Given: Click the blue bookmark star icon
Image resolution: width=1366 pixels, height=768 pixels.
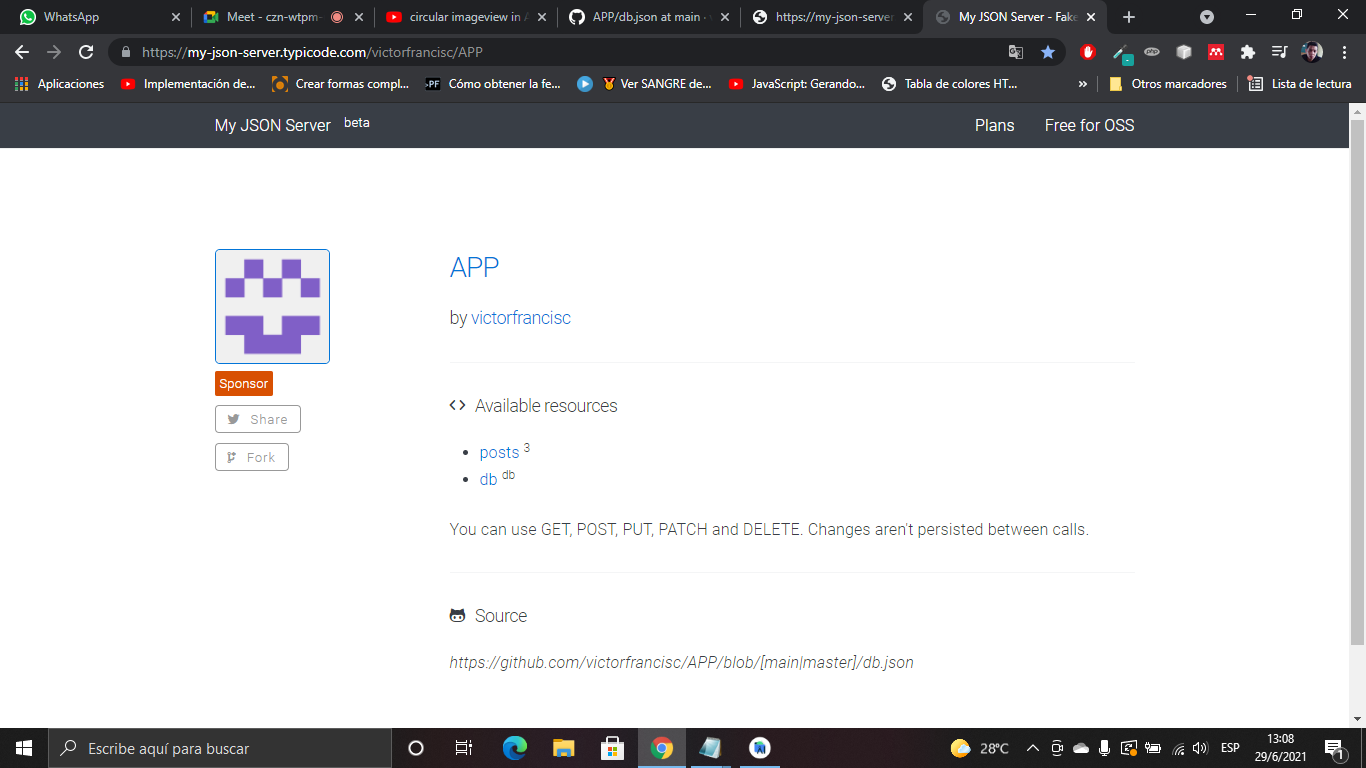Looking at the screenshot, I should point(1048,52).
